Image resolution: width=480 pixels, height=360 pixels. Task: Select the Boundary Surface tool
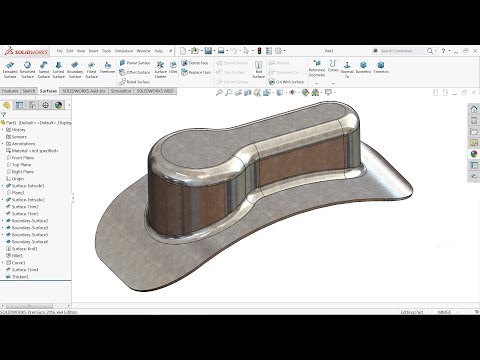(75, 69)
